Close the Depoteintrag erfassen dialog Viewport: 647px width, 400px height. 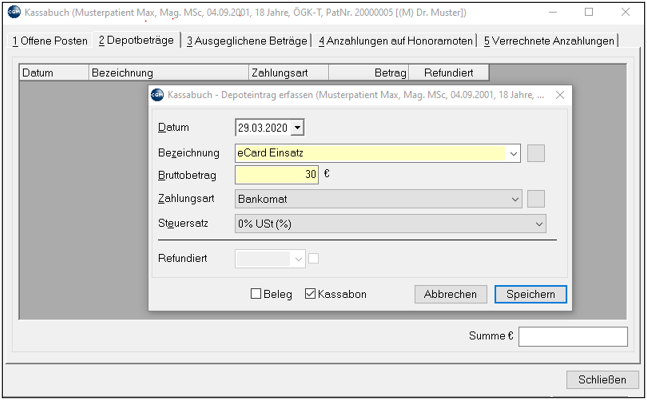560,95
